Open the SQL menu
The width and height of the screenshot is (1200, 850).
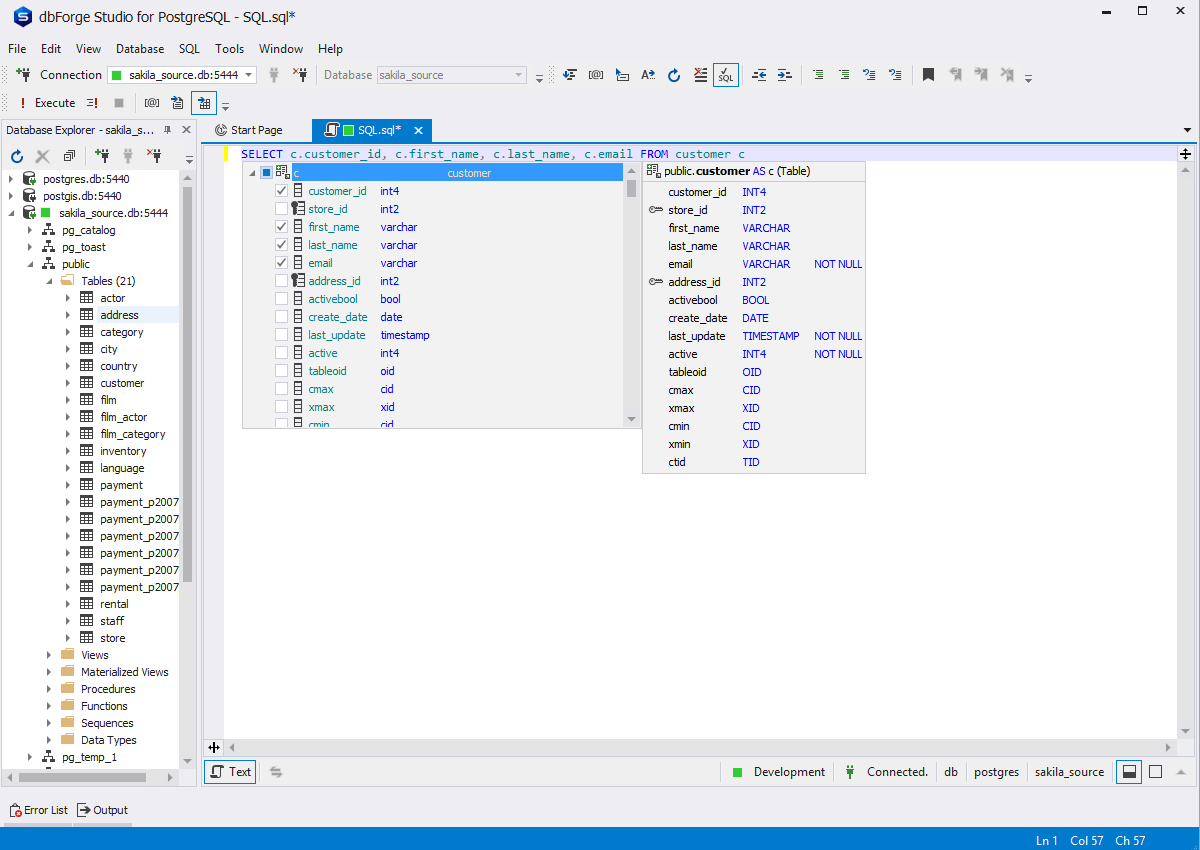click(x=189, y=48)
